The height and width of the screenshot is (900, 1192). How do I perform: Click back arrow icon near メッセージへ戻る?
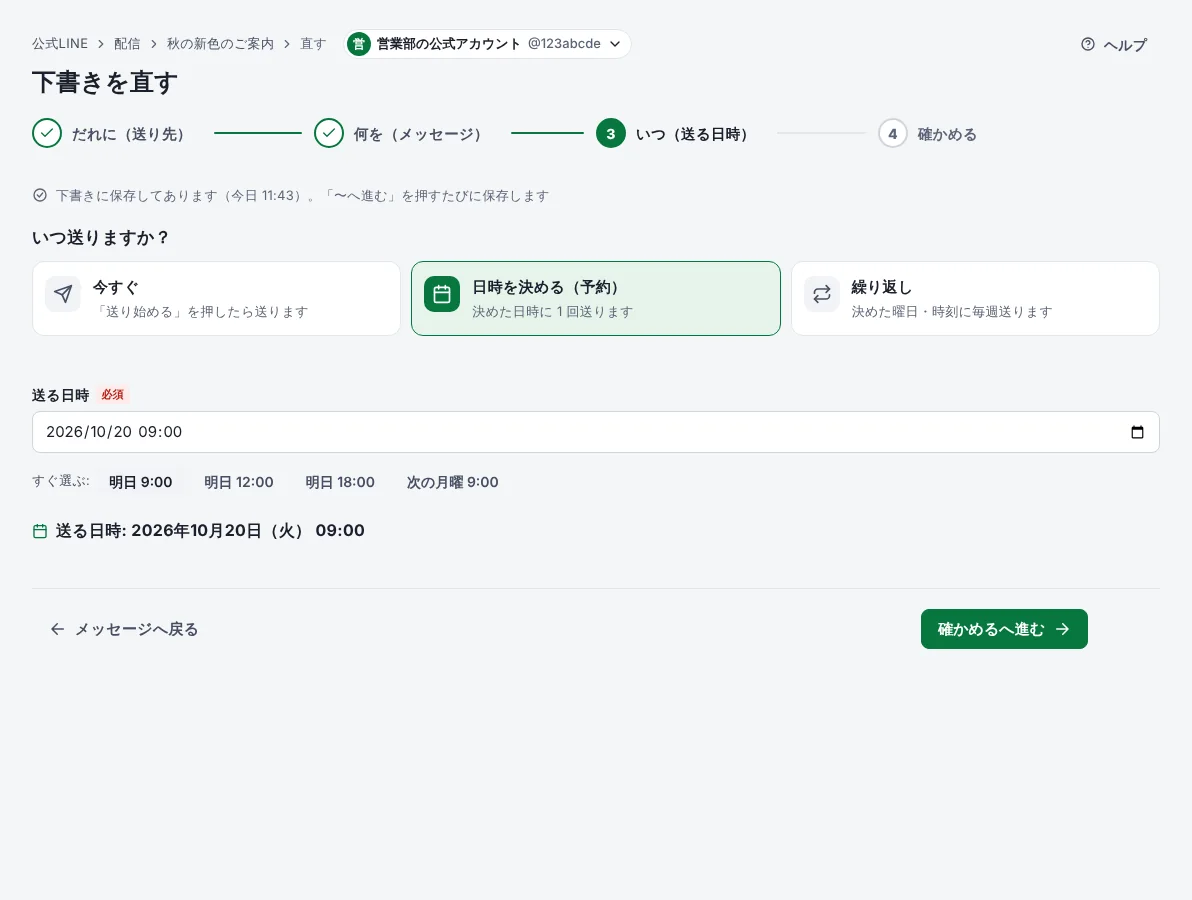pos(57,629)
